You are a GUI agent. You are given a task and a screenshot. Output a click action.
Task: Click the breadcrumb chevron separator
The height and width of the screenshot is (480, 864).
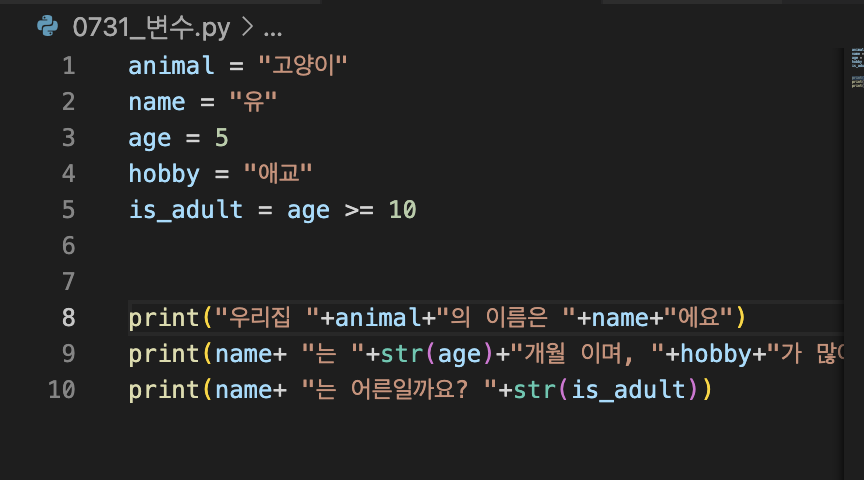click(247, 27)
